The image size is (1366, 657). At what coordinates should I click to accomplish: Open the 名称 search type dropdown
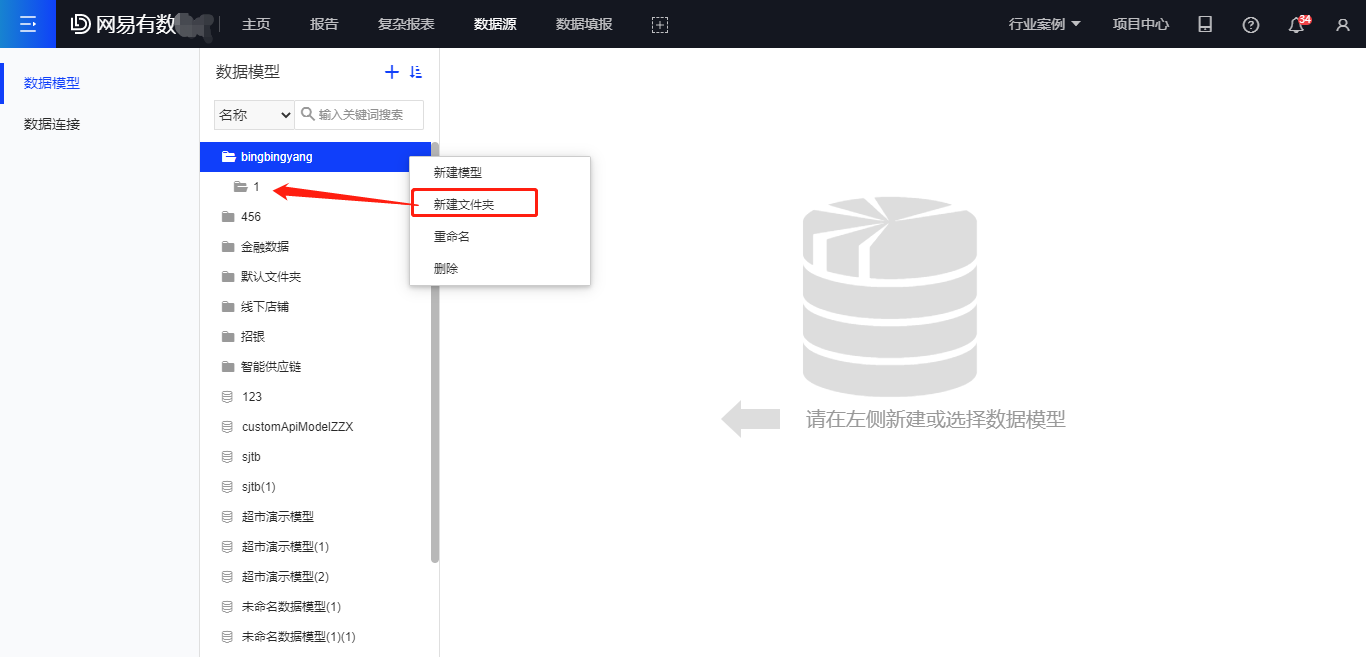tap(254, 115)
